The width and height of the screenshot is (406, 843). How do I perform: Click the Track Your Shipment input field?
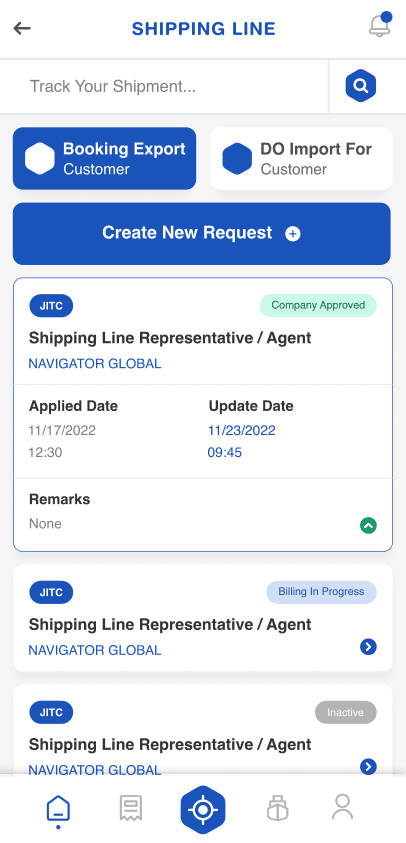pos(164,87)
